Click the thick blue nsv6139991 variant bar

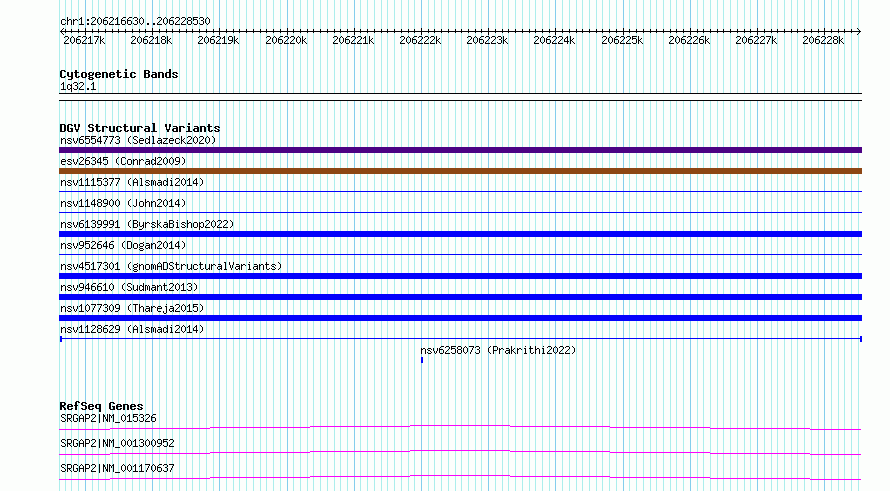(x=460, y=234)
